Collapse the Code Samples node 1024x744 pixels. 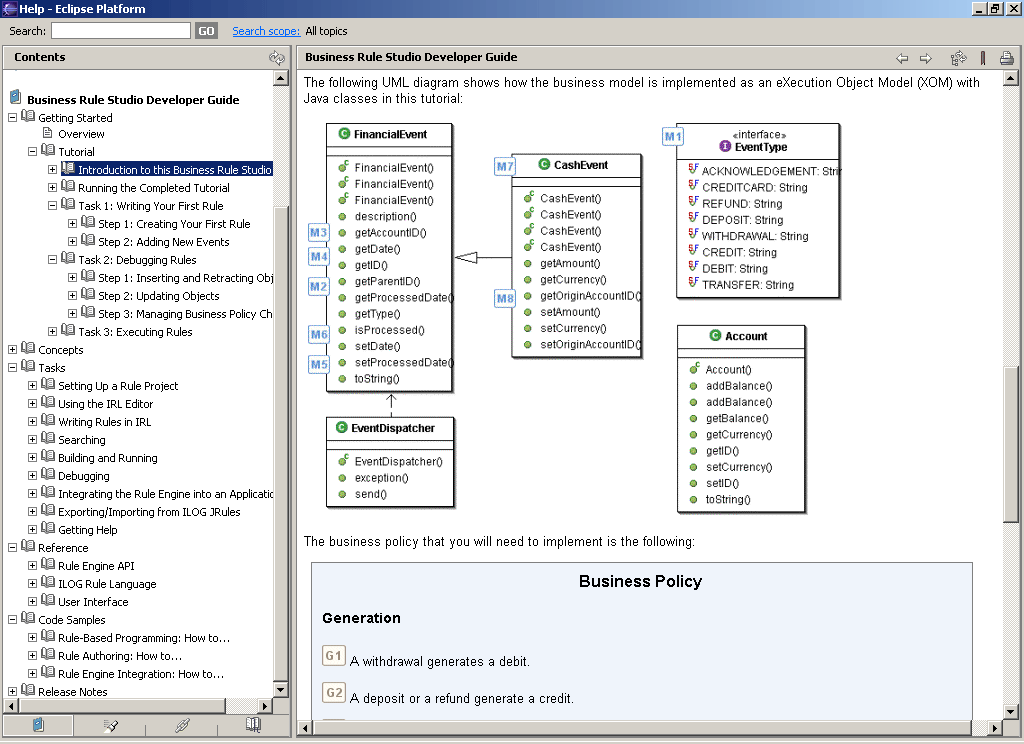point(12,619)
